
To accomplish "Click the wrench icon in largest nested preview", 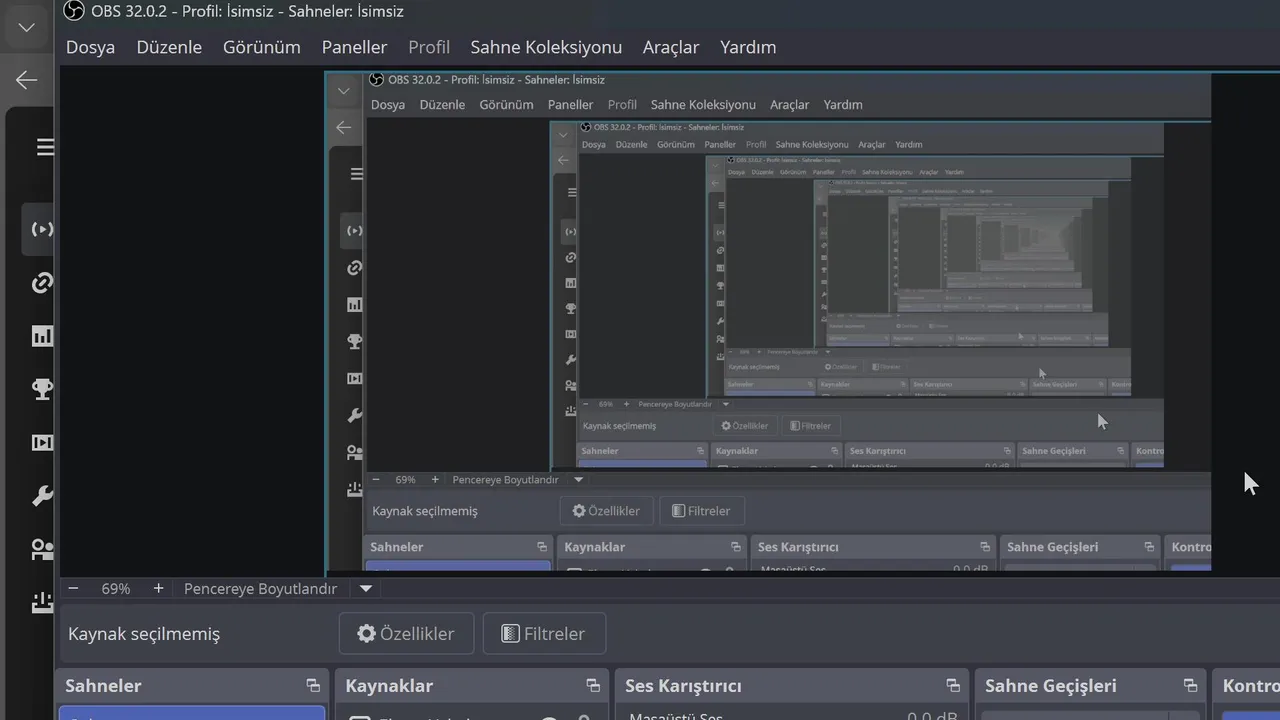I will click(354, 415).
